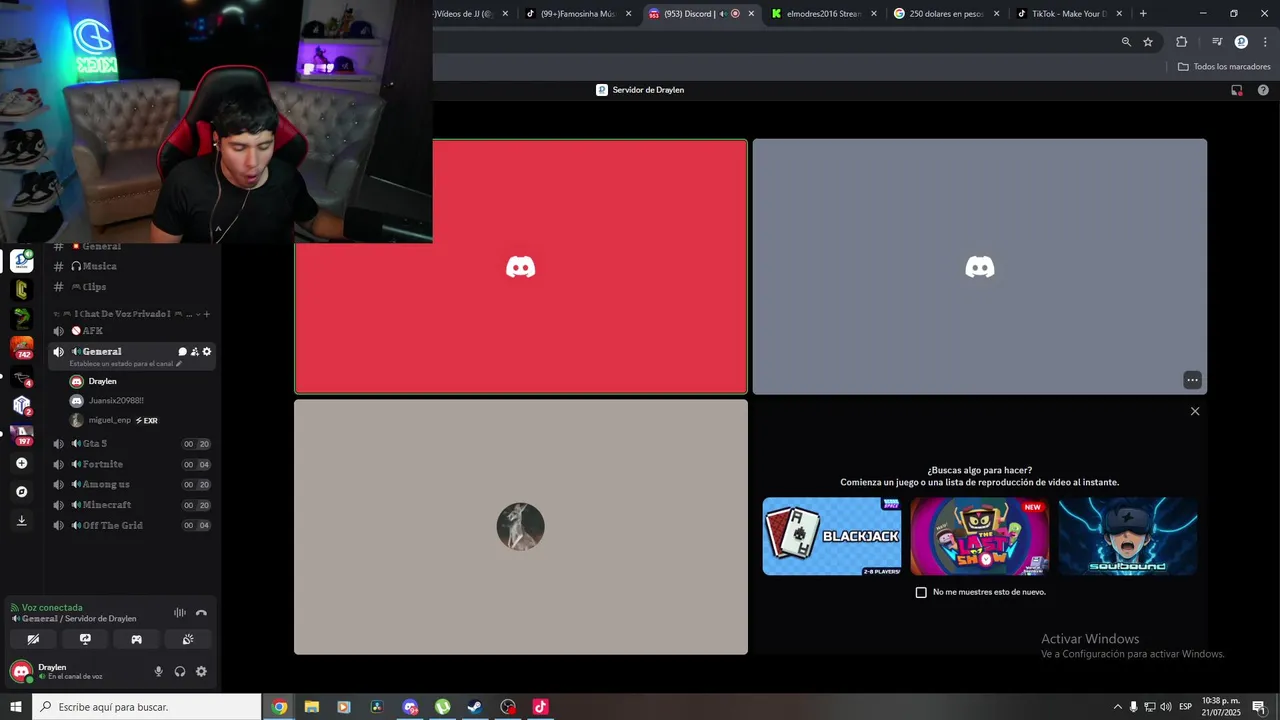The height and width of the screenshot is (720, 1280).
Task: Launch The Last Show activity card
Action: tap(980, 536)
